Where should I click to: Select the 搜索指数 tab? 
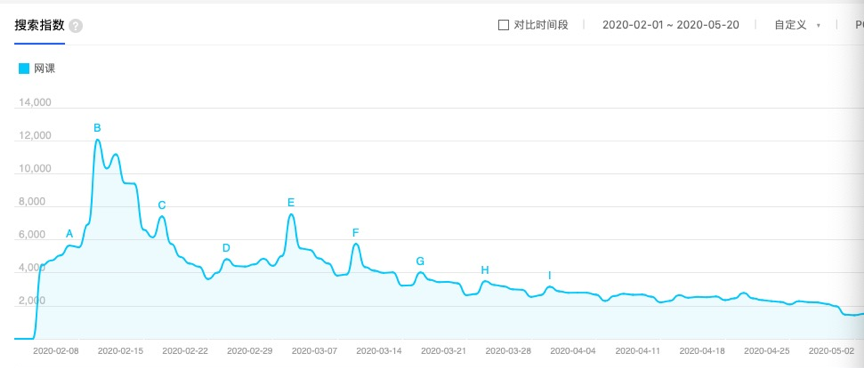pyautogui.click(x=40, y=25)
